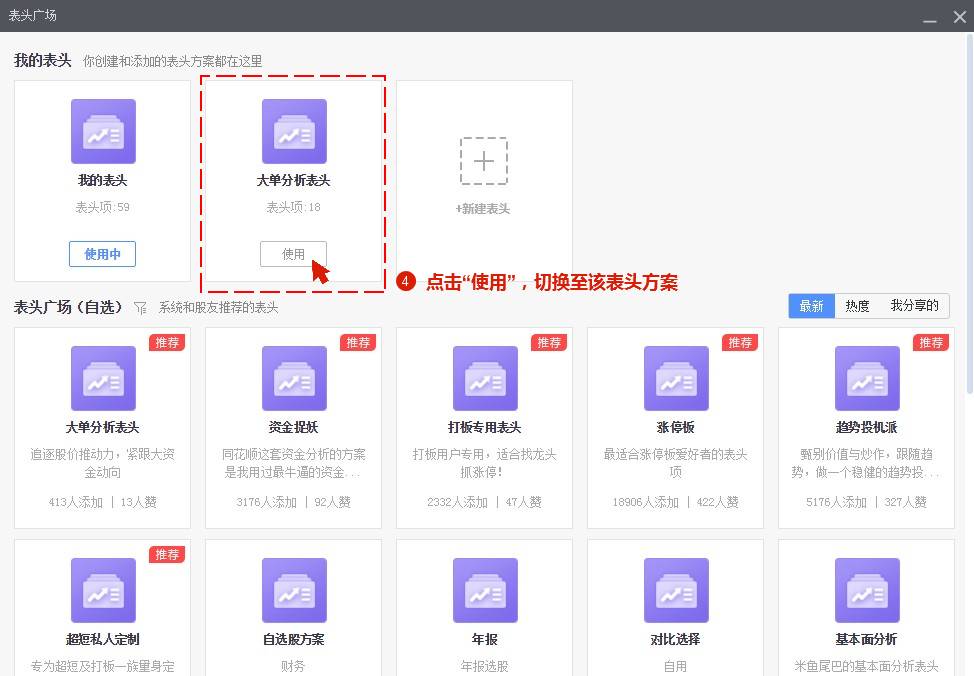This screenshot has height=676, width=974.
Task: Click the 推荐 badge on 超短私人定制 card
Action: point(167,555)
